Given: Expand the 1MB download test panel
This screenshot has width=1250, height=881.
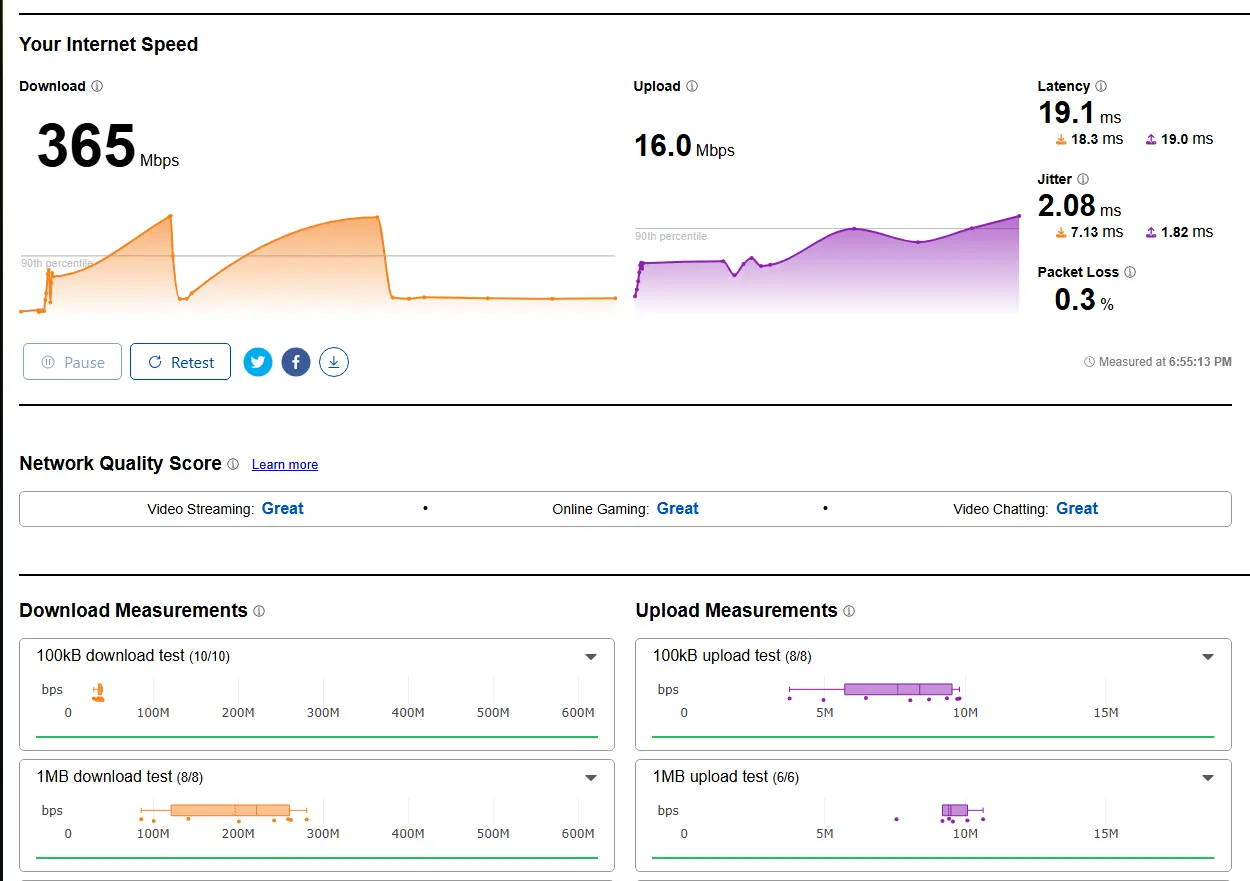Looking at the screenshot, I should tap(591, 778).
